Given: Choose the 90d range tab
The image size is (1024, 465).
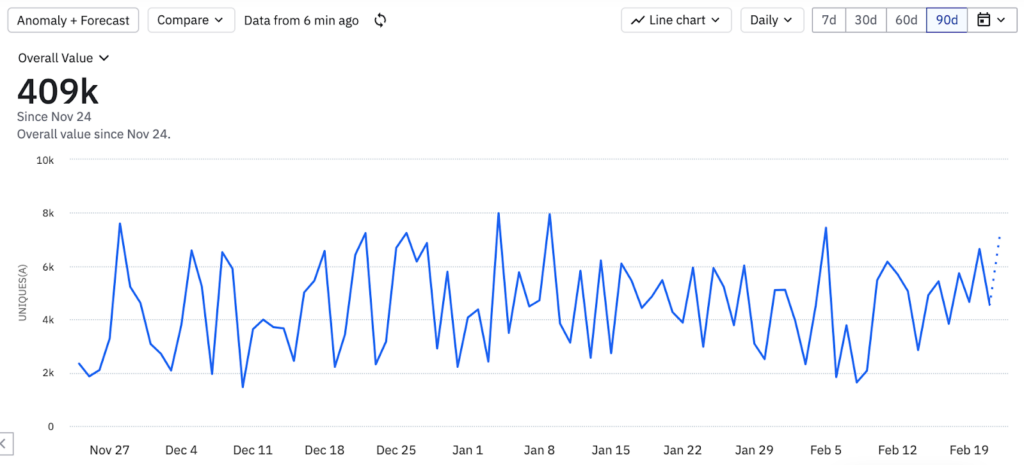Looking at the screenshot, I should coord(946,20).
